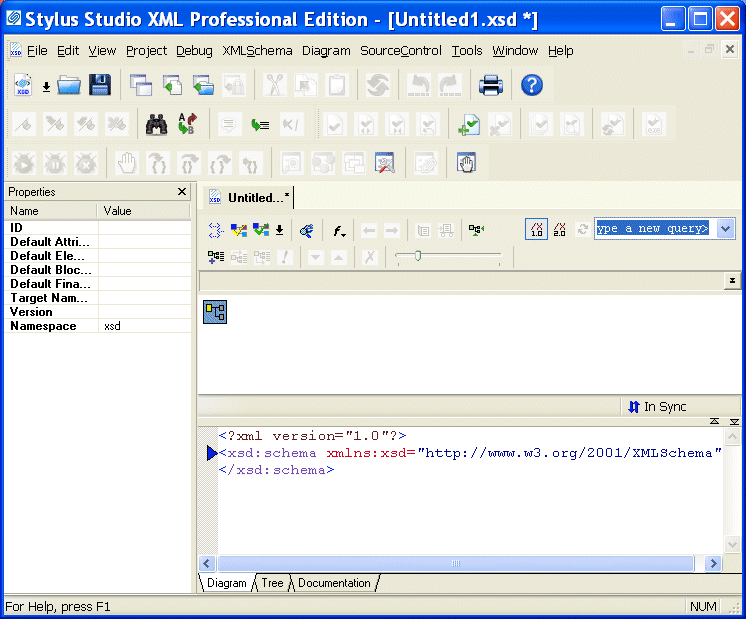Expand the new document dropdown arrow

point(46,87)
